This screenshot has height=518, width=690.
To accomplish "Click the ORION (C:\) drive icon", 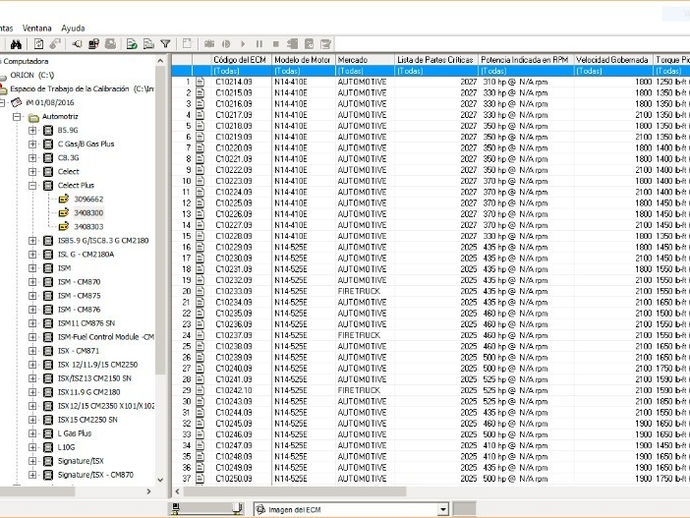I will click(x=3, y=76).
